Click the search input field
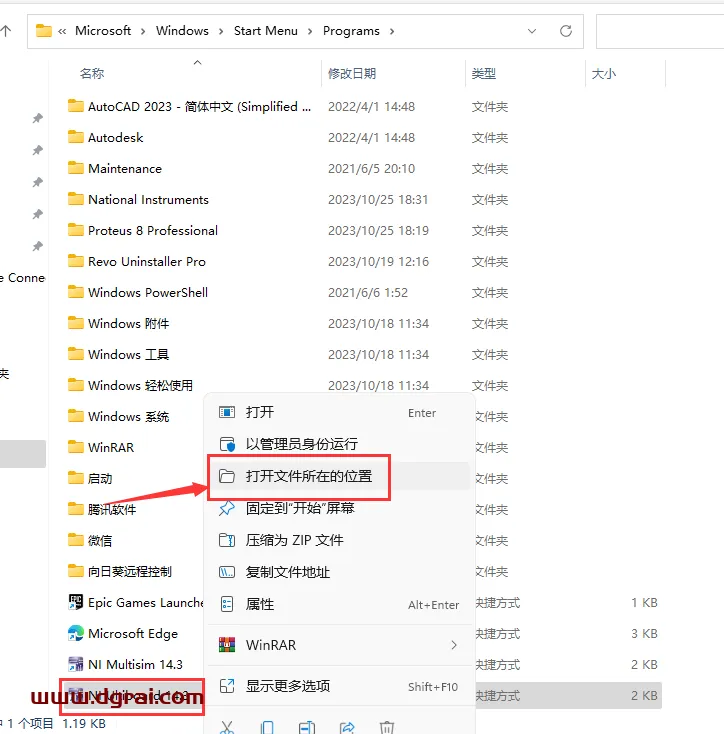 (660, 31)
